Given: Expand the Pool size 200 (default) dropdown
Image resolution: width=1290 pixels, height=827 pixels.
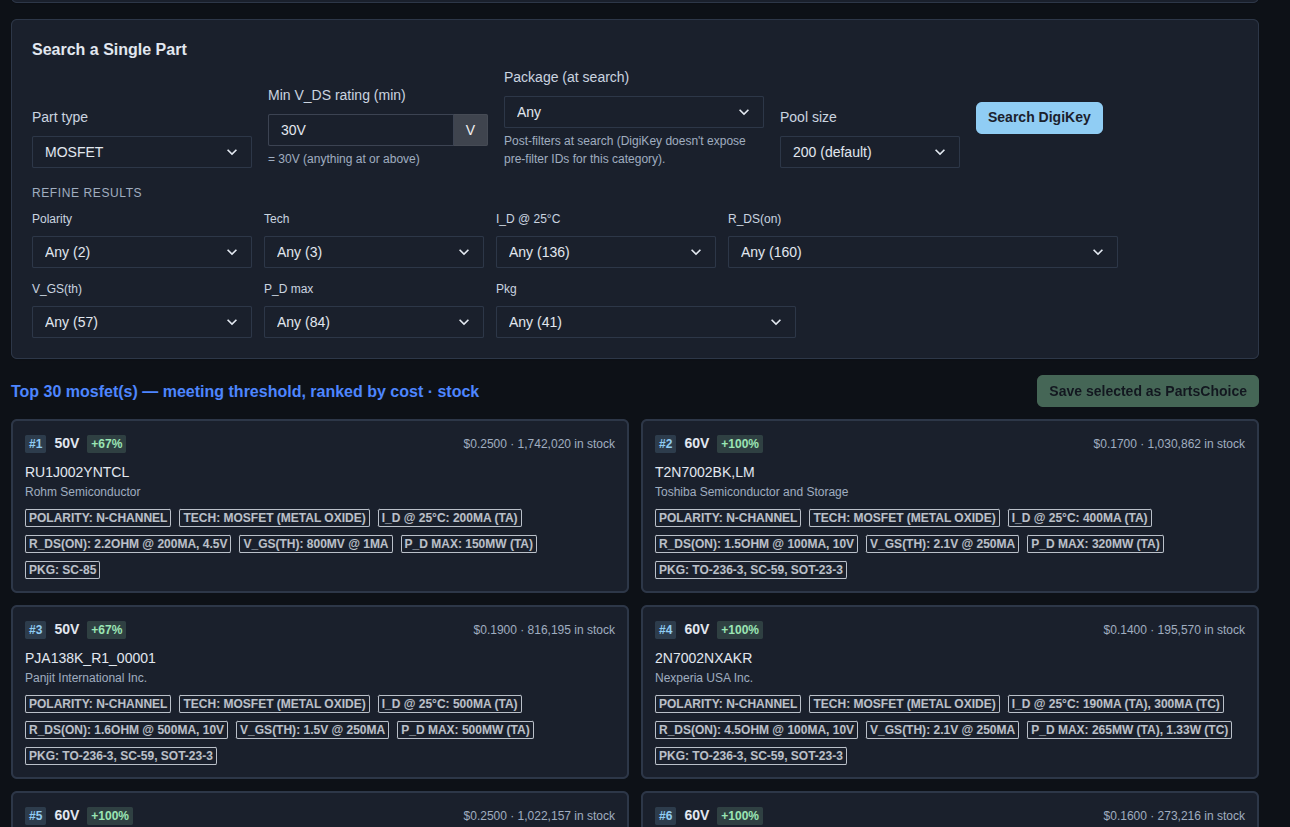Looking at the screenshot, I should click(870, 152).
